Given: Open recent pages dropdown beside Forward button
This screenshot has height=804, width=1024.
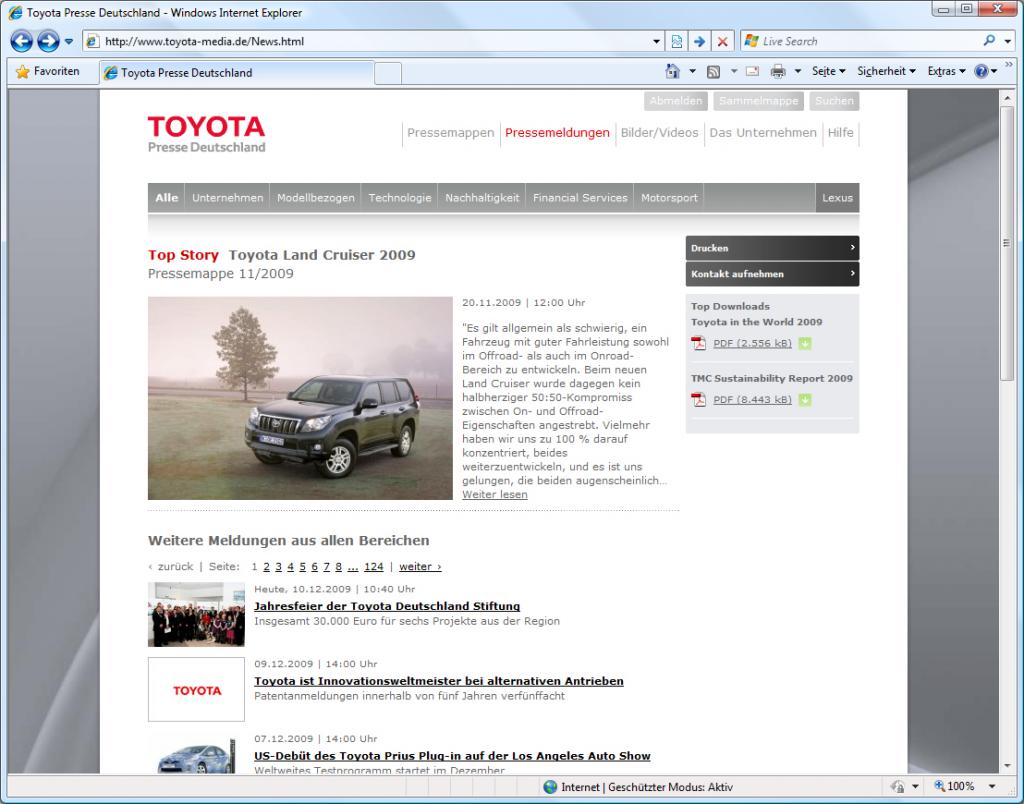Looking at the screenshot, I should coord(69,42).
